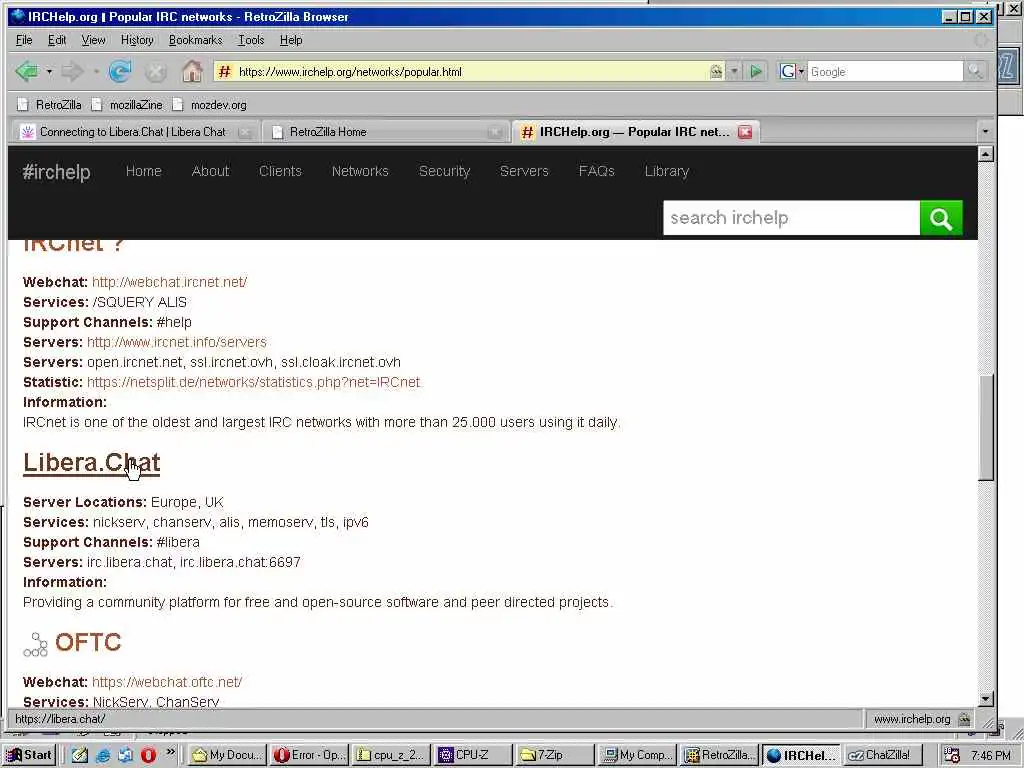Click the Opera quick launch icon
The width and height of the screenshot is (1024, 768).
pos(148,755)
